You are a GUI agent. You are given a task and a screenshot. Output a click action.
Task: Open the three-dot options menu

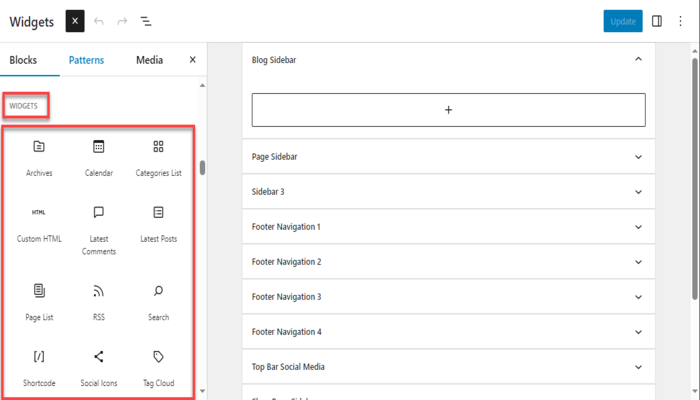pos(681,21)
